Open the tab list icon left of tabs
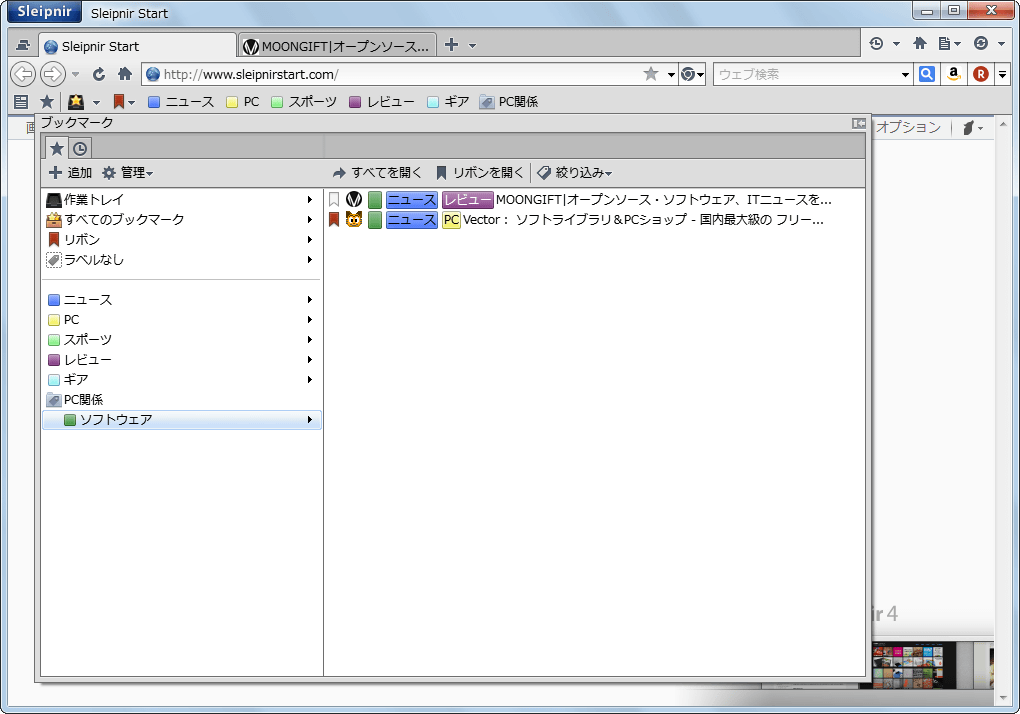Image resolution: width=1020 pixels, height=714 pixels. 23,46
